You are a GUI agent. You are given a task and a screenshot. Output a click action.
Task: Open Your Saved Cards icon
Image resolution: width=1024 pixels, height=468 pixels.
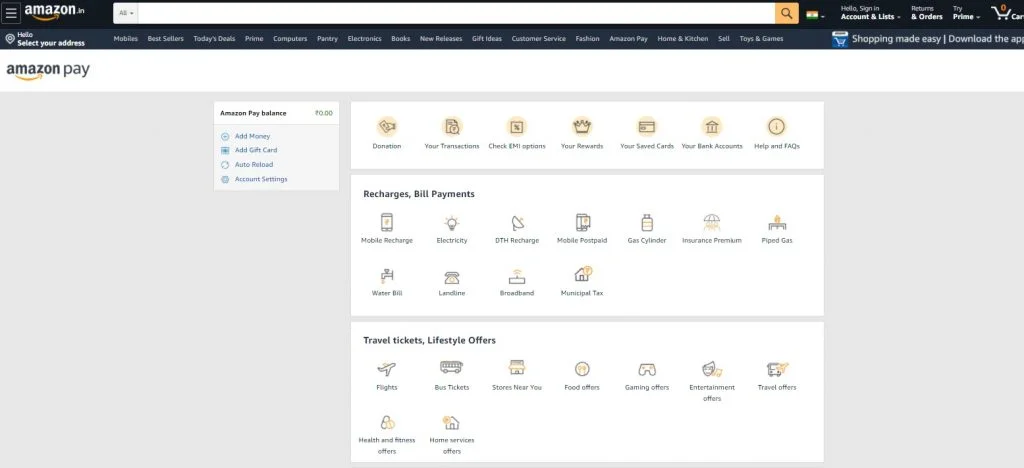pos(647,126)
